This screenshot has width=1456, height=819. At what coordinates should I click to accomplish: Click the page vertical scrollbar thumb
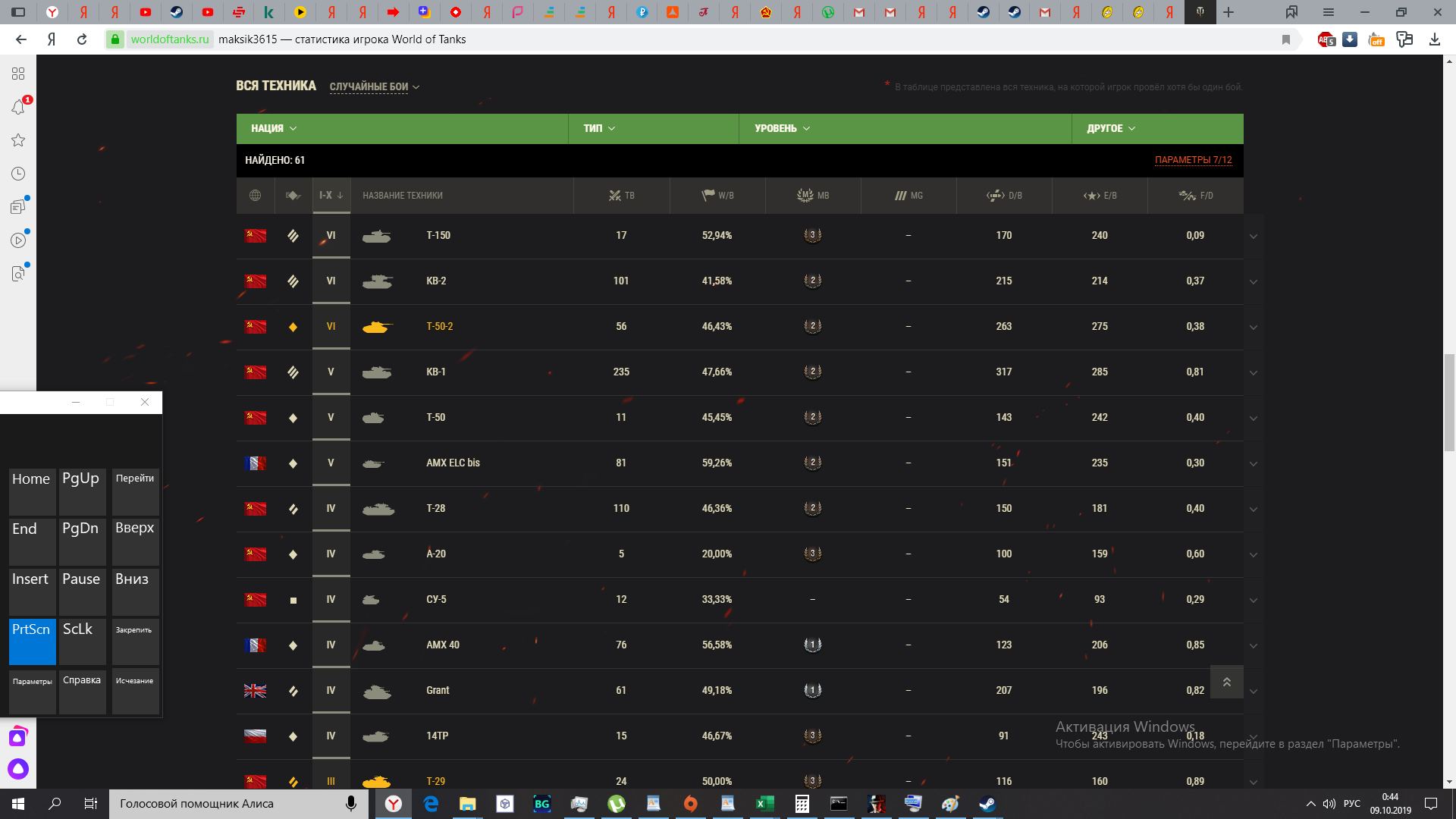point(1449,402)
